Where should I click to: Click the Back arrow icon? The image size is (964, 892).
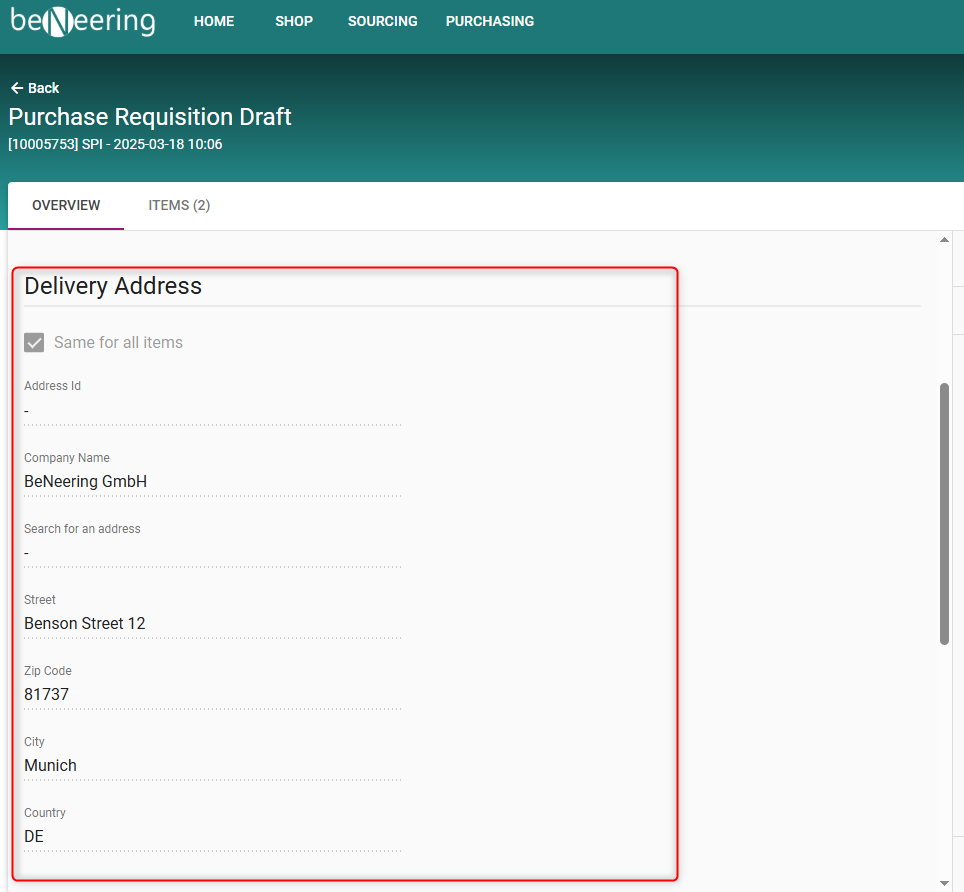click(x=16, y=88)
